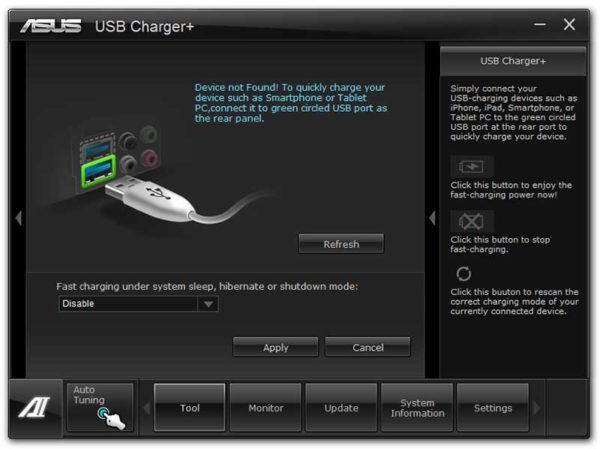Click the ASUS logo in title bar
This screenshot has width=600, height=449.
tap(51, 26)
